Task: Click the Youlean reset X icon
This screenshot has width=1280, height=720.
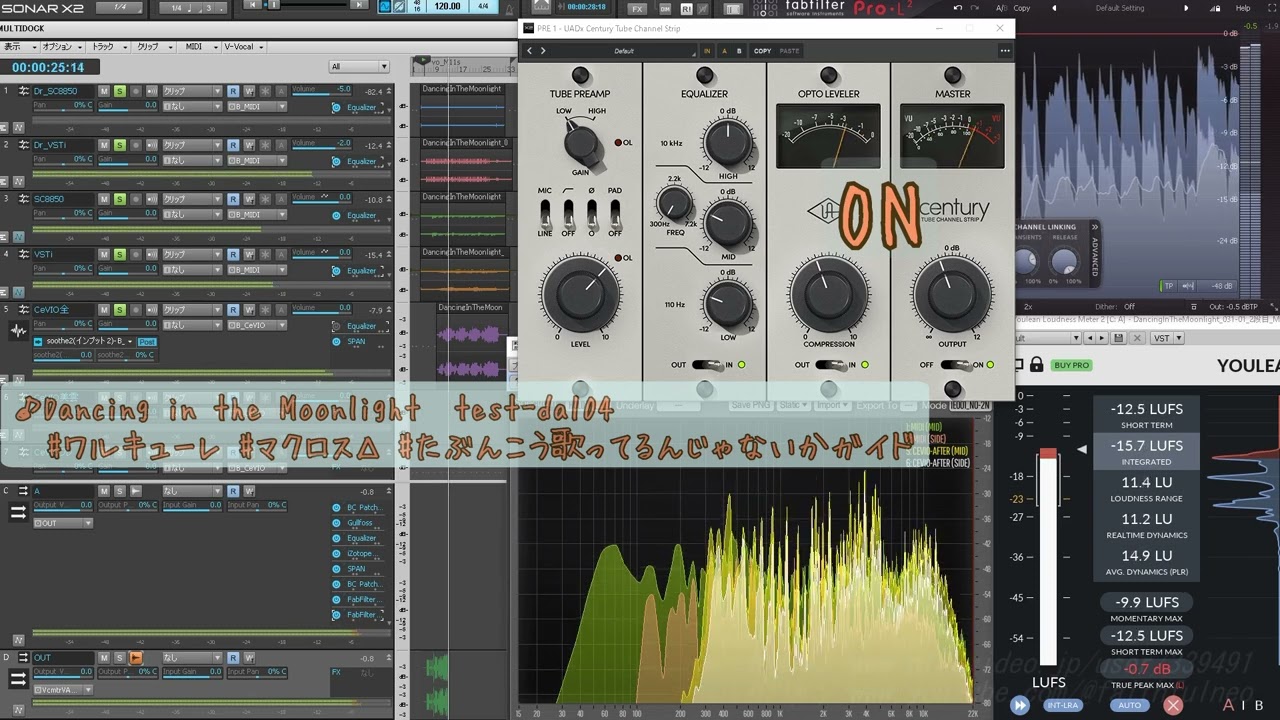Action: pyautogui.click(x=1173, y=705)
